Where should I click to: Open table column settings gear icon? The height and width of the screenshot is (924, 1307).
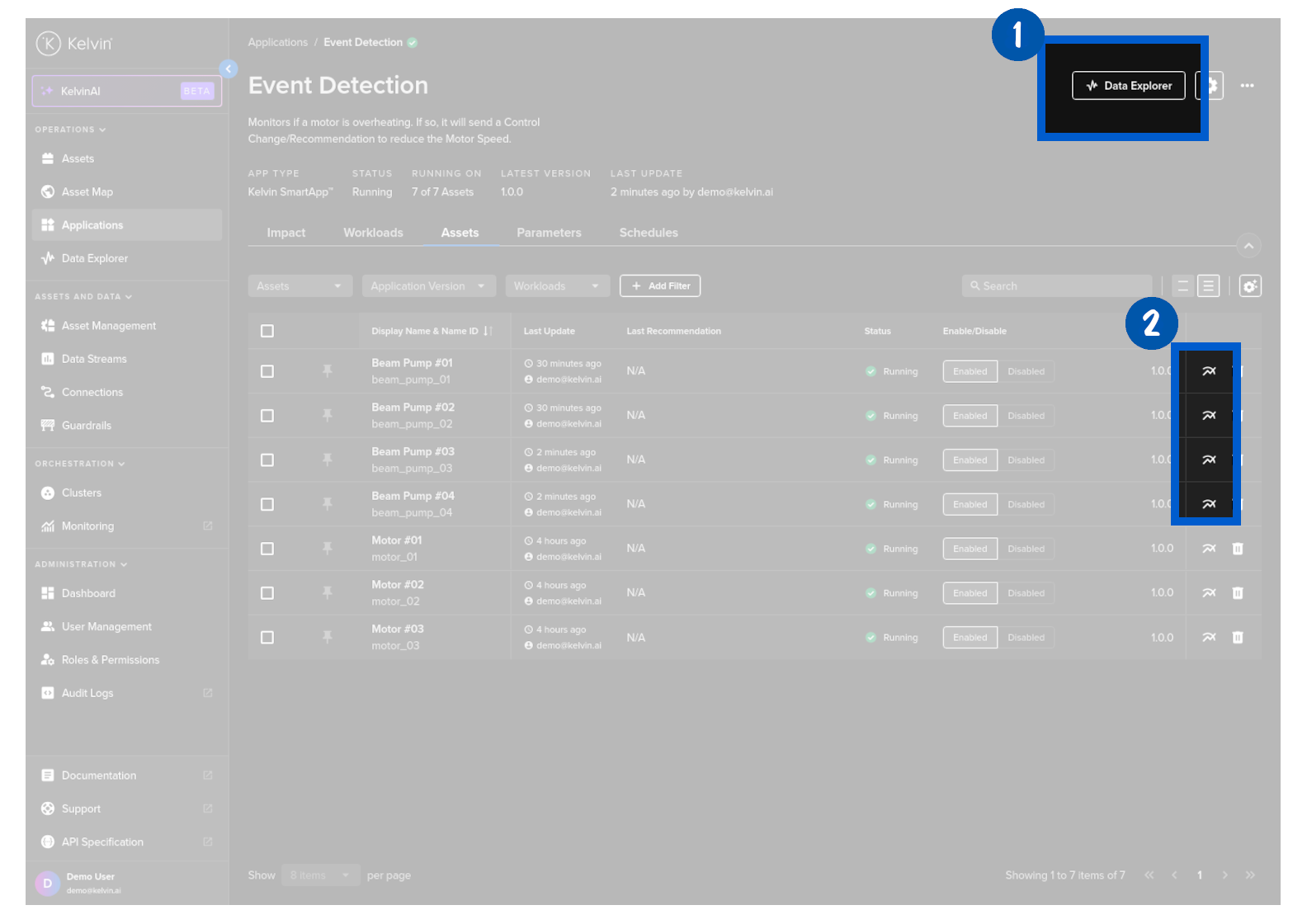(x=1249, y=286)
